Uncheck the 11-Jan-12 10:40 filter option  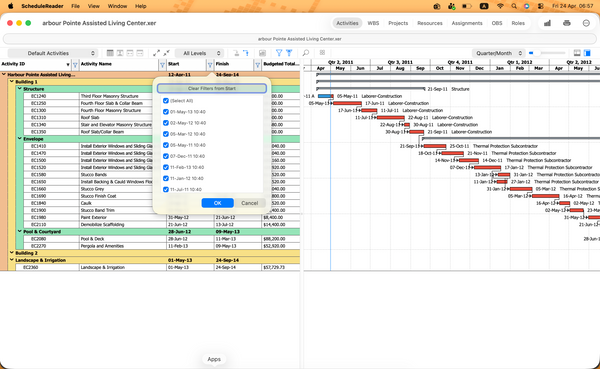166,178
